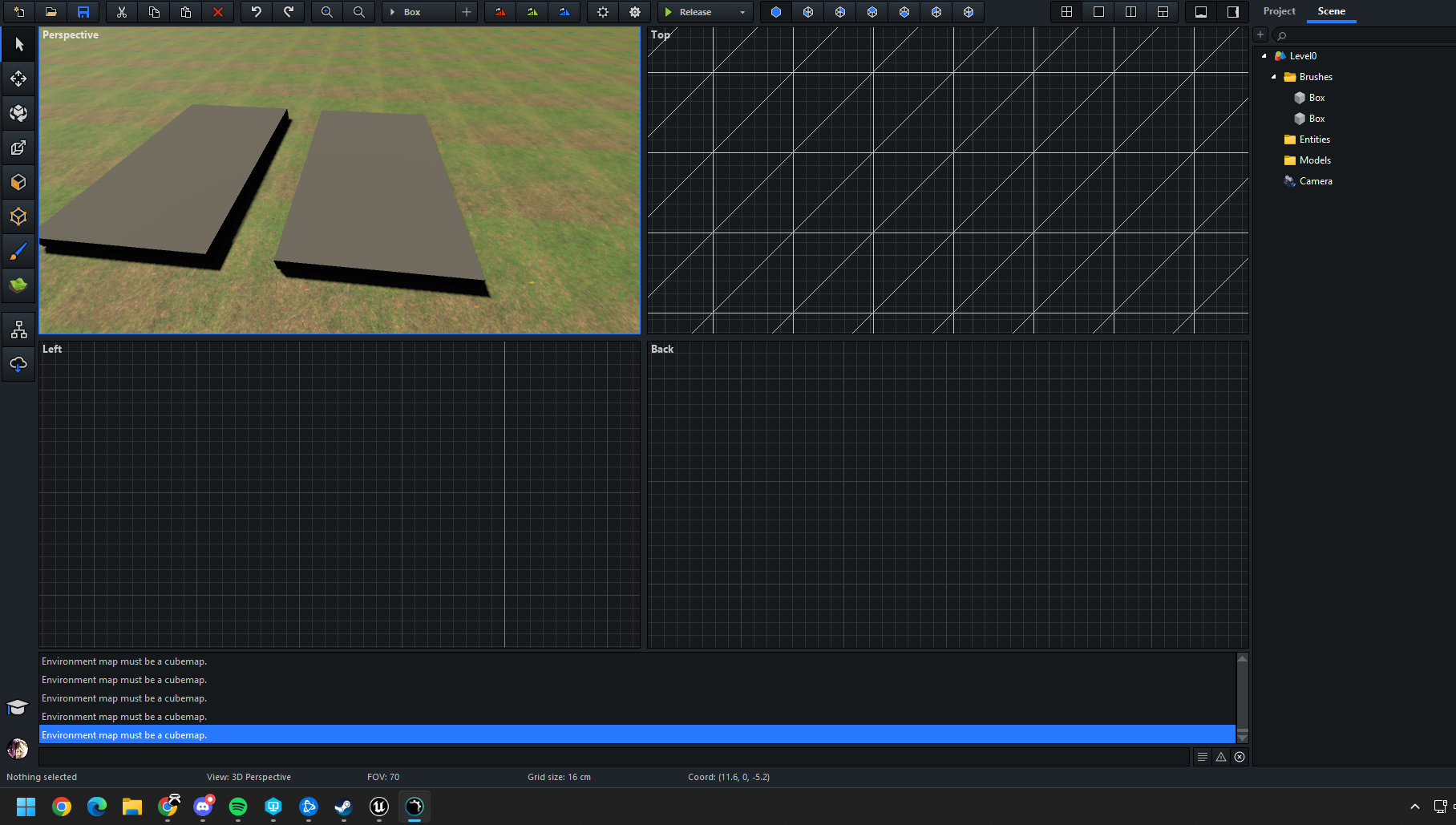Redo the last undone action
The width and height of the screenshot is (1456, 825).
pos(289,12)
